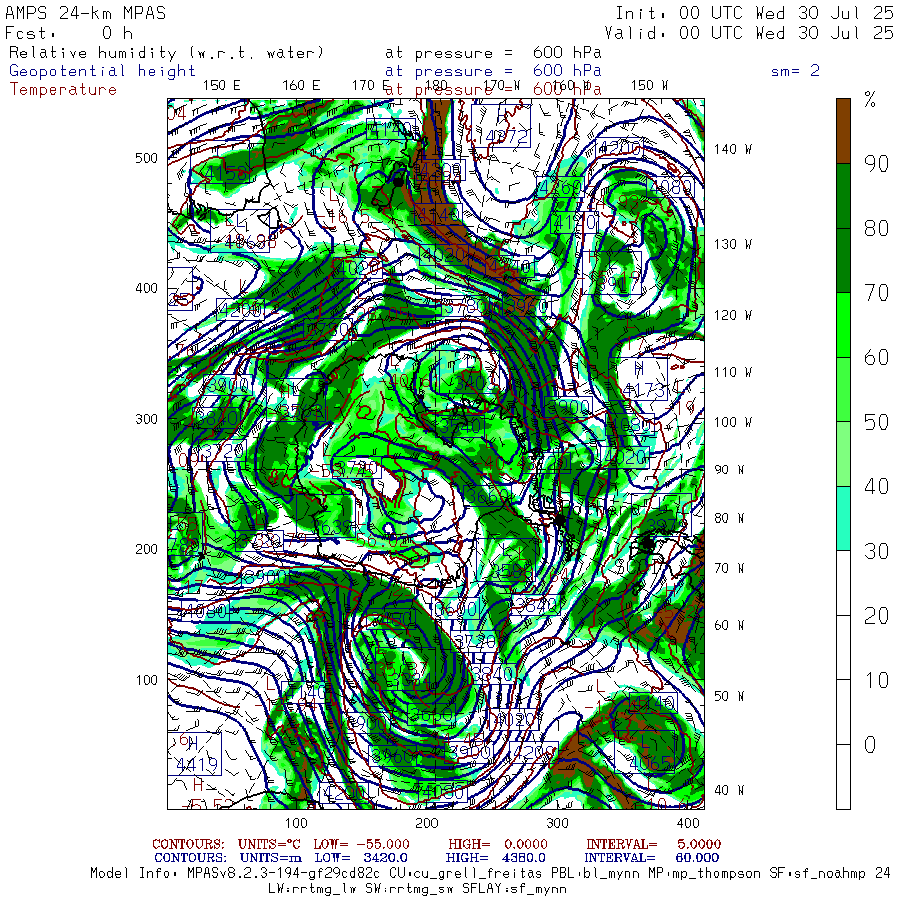This screenshot has width=900, height=900.
Task: Click the red 'INTERVAL= 5.0000' legend value
Action: tap(654, 844)
